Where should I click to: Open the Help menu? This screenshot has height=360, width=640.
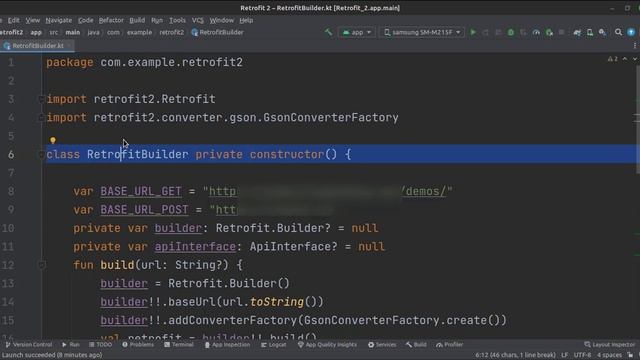(x=246, y=20)
